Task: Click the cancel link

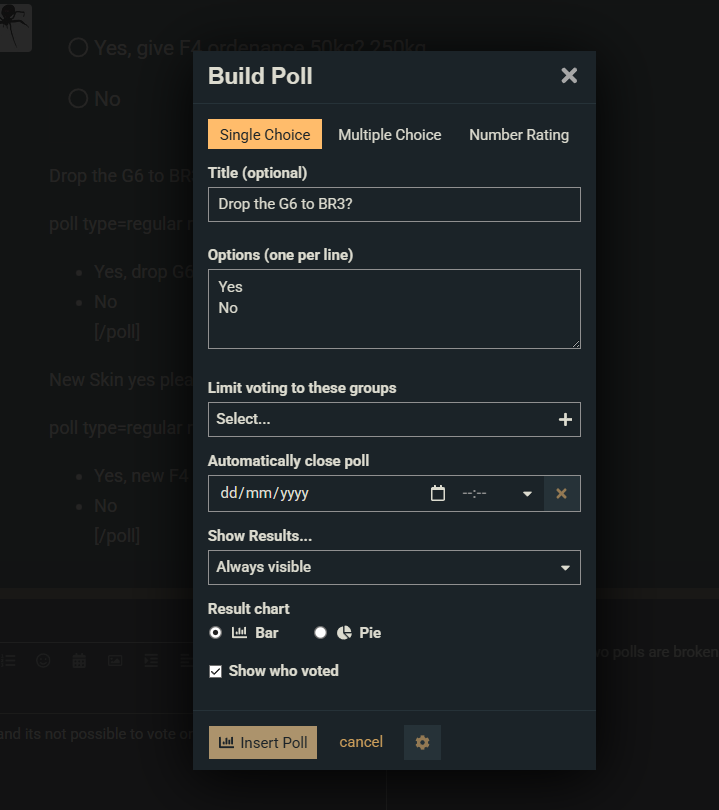Action: (x=361, y=742)
